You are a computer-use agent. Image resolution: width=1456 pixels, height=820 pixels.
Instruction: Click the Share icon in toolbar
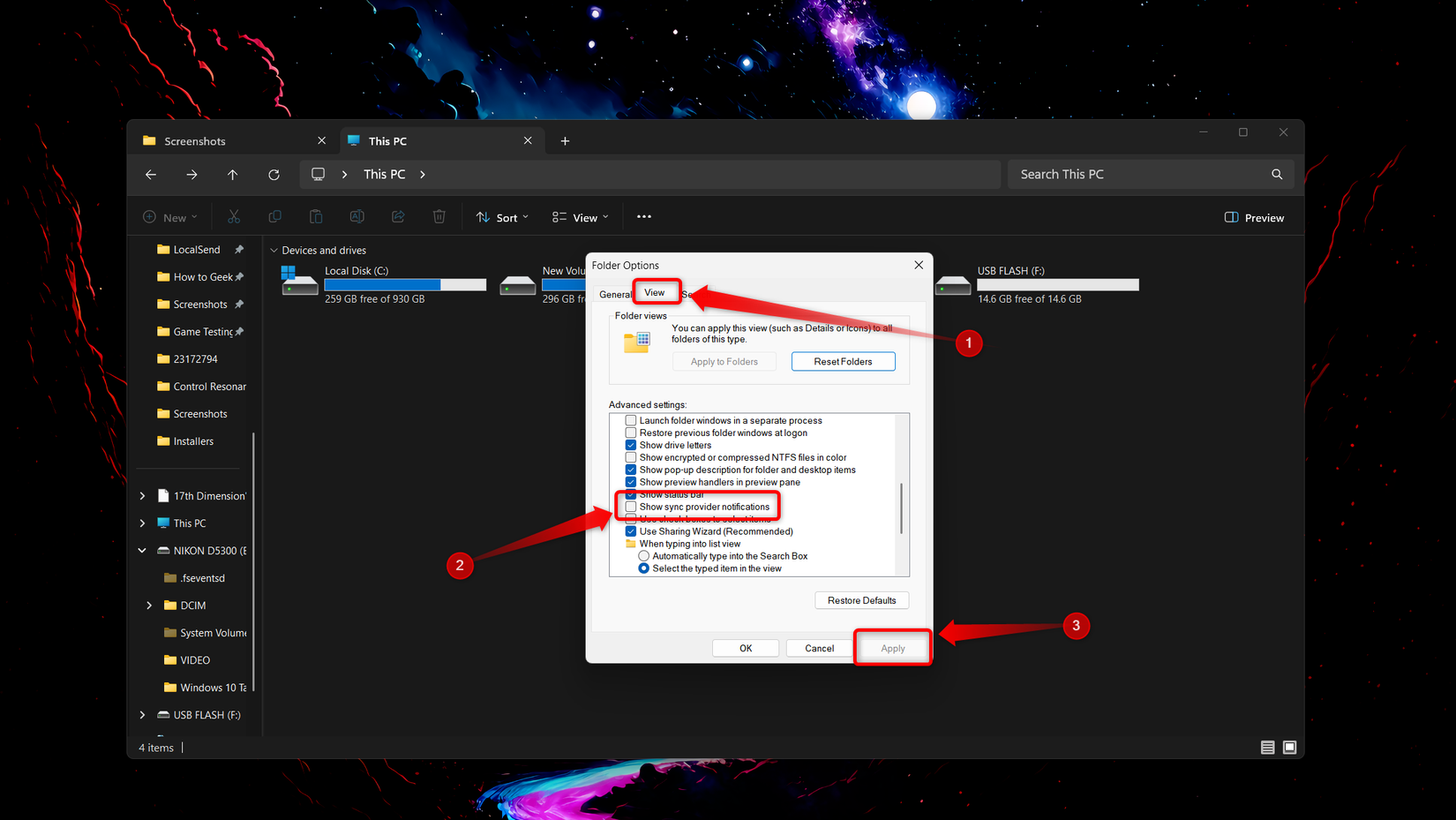click(398, 217)
